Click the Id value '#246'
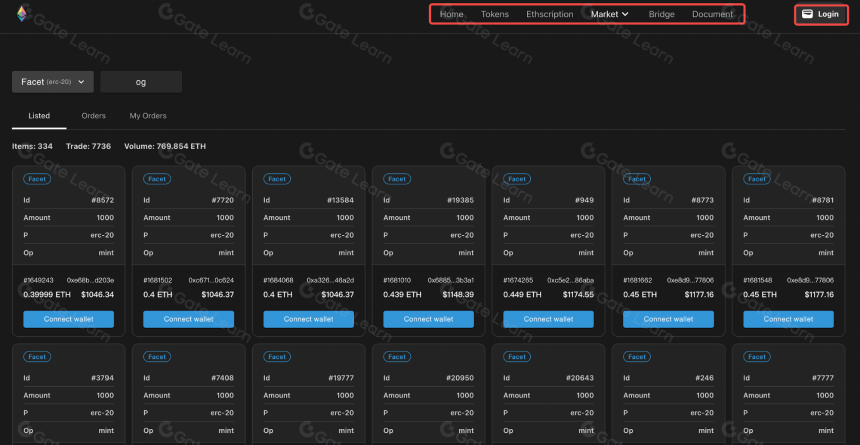 704,378
